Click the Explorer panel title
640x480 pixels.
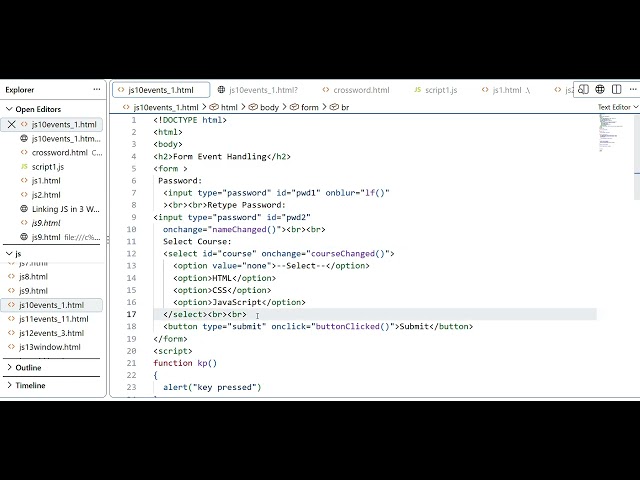coord(20,90)
